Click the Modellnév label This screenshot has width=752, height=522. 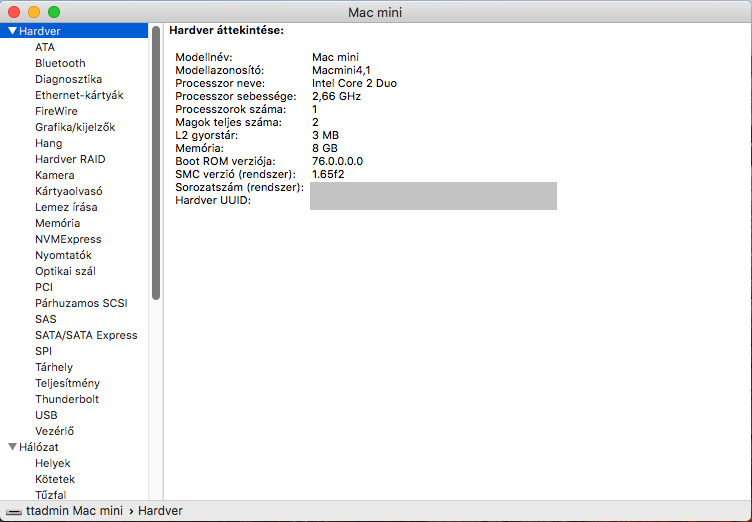pos(204,57)
